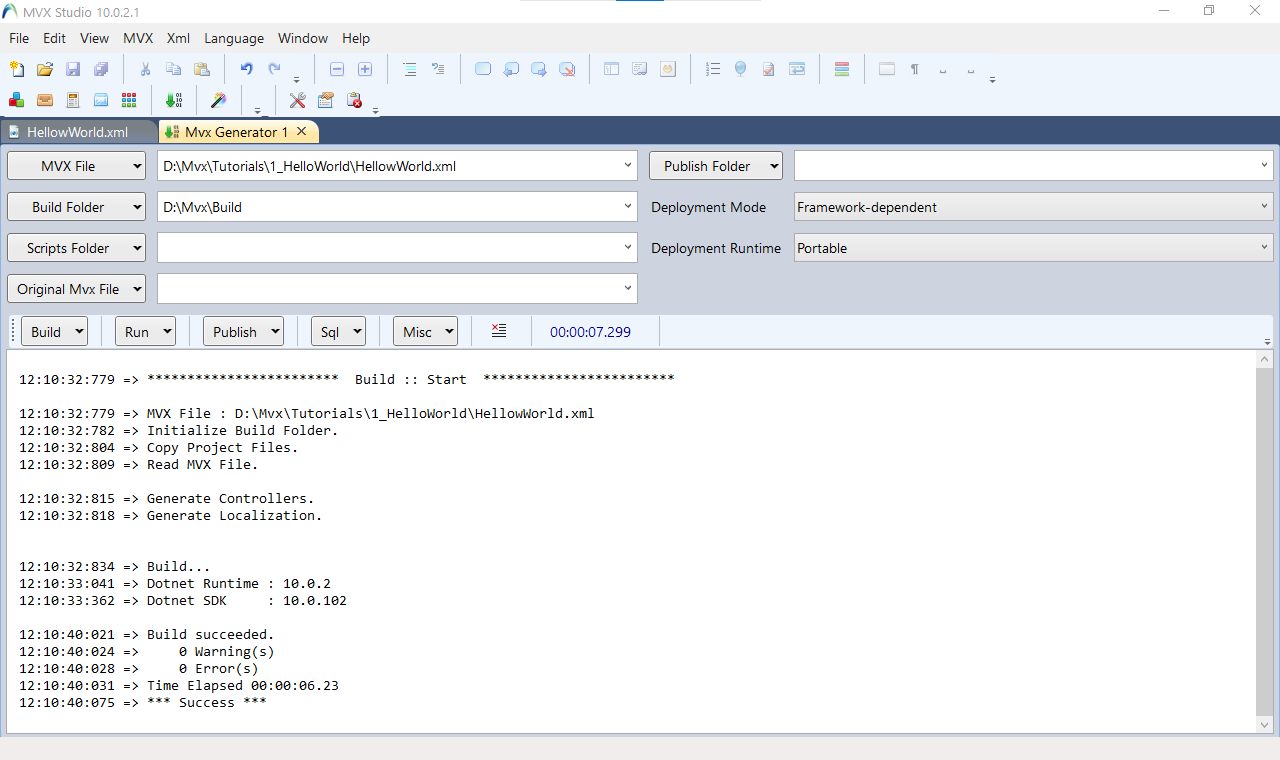The height and width of the screenshot is (760, 1280).
Task: Click the blue balloon icon
Action: tap(740, 69)
